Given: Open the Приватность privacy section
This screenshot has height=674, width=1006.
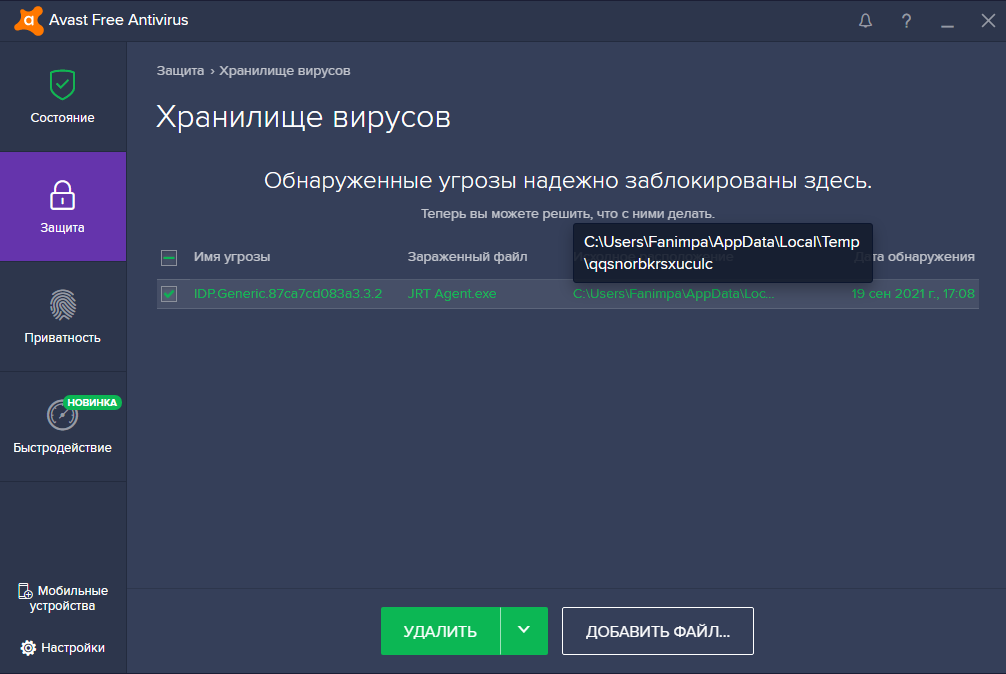Looking at the screenshot, I should tap(63, 317).
